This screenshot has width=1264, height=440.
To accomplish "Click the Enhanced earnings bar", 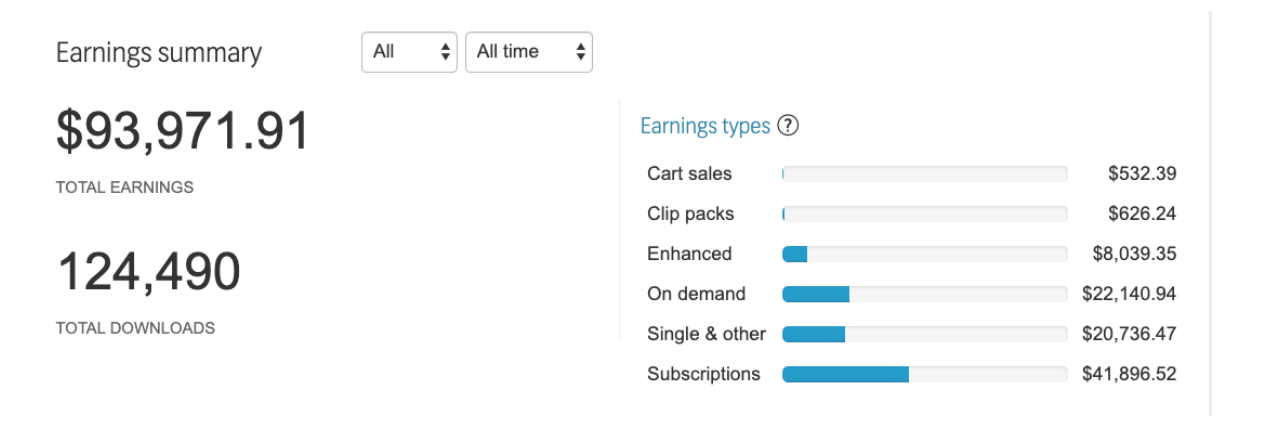I will pos(924,254).
